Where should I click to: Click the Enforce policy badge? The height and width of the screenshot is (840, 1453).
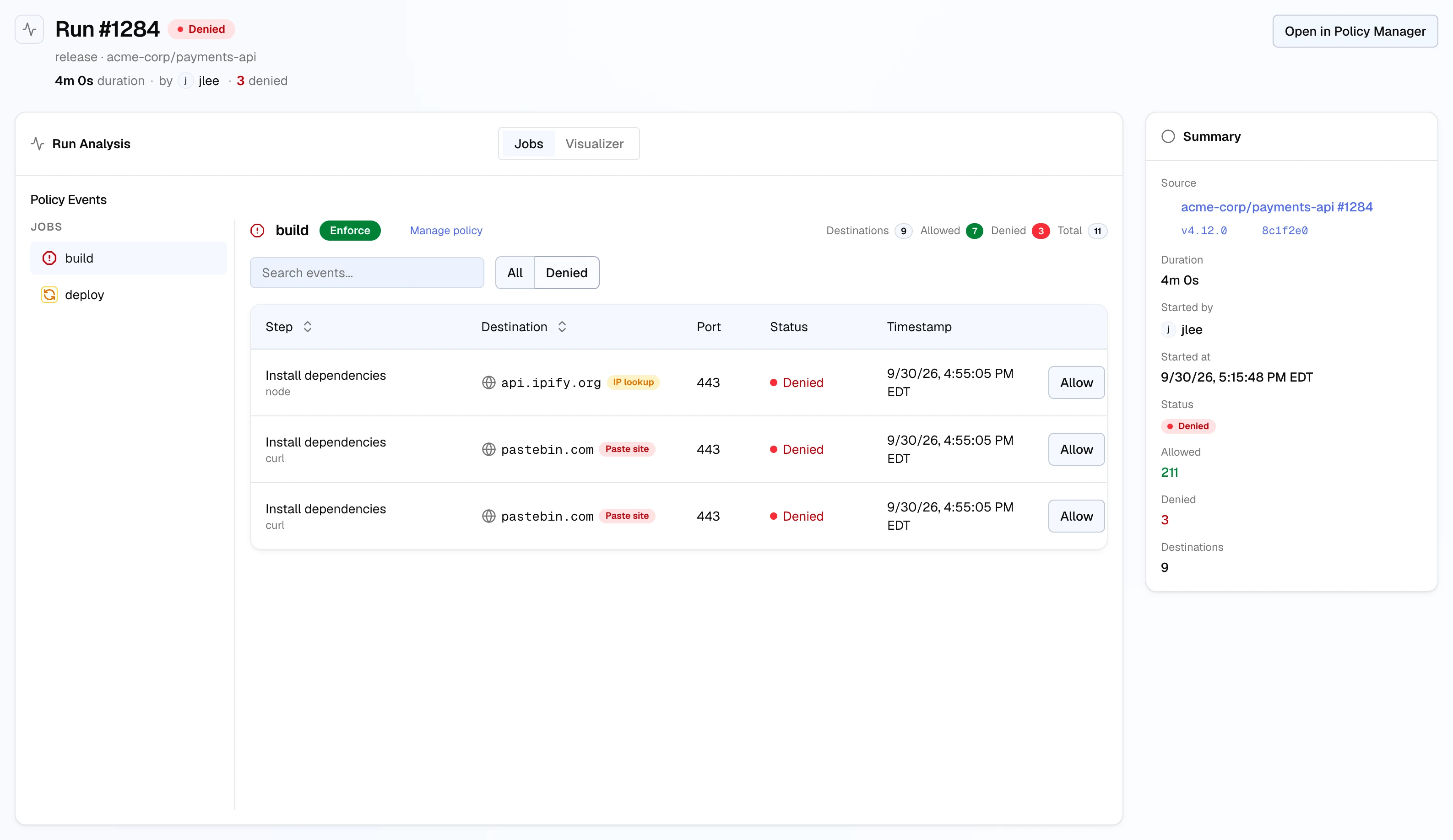point(350,231)
